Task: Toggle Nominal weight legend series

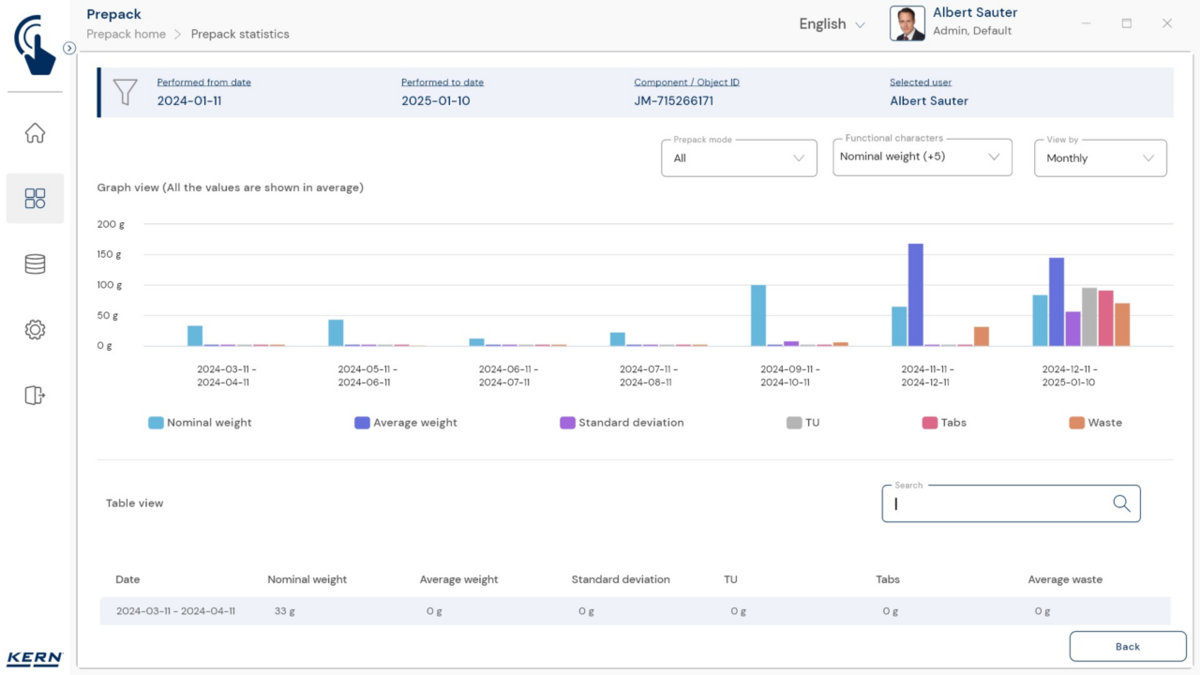Action: 200,423
